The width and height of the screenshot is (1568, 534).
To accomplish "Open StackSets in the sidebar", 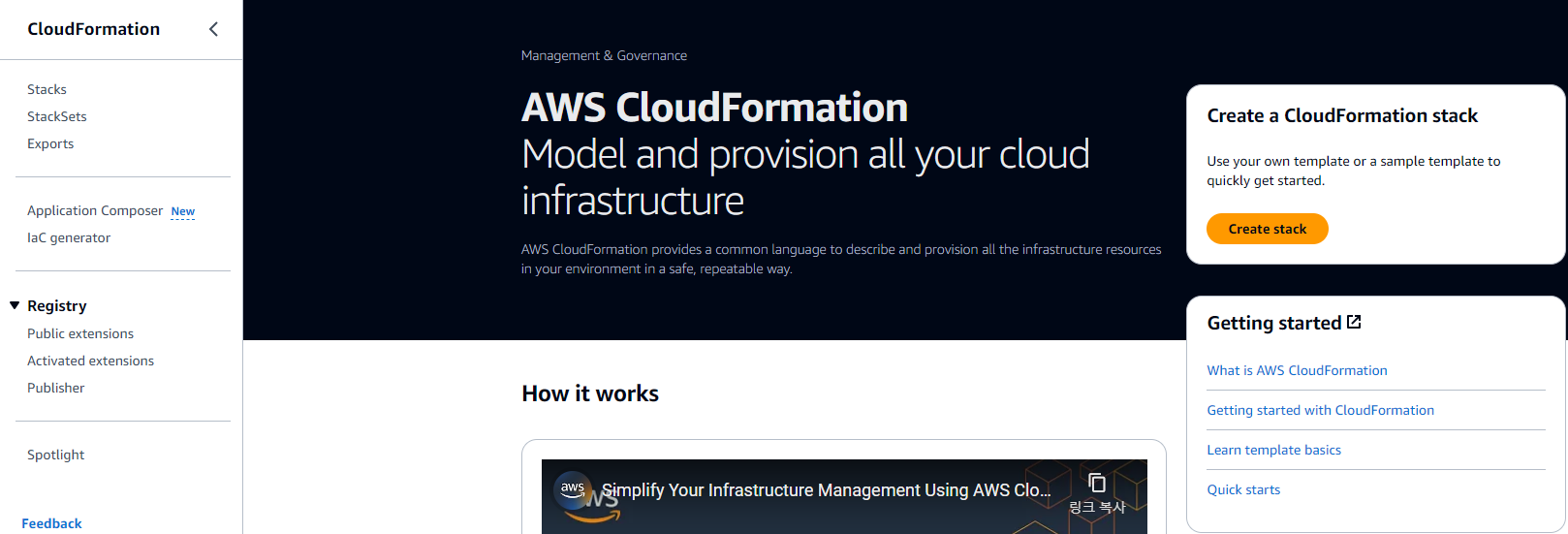I will tap(57, 116).
